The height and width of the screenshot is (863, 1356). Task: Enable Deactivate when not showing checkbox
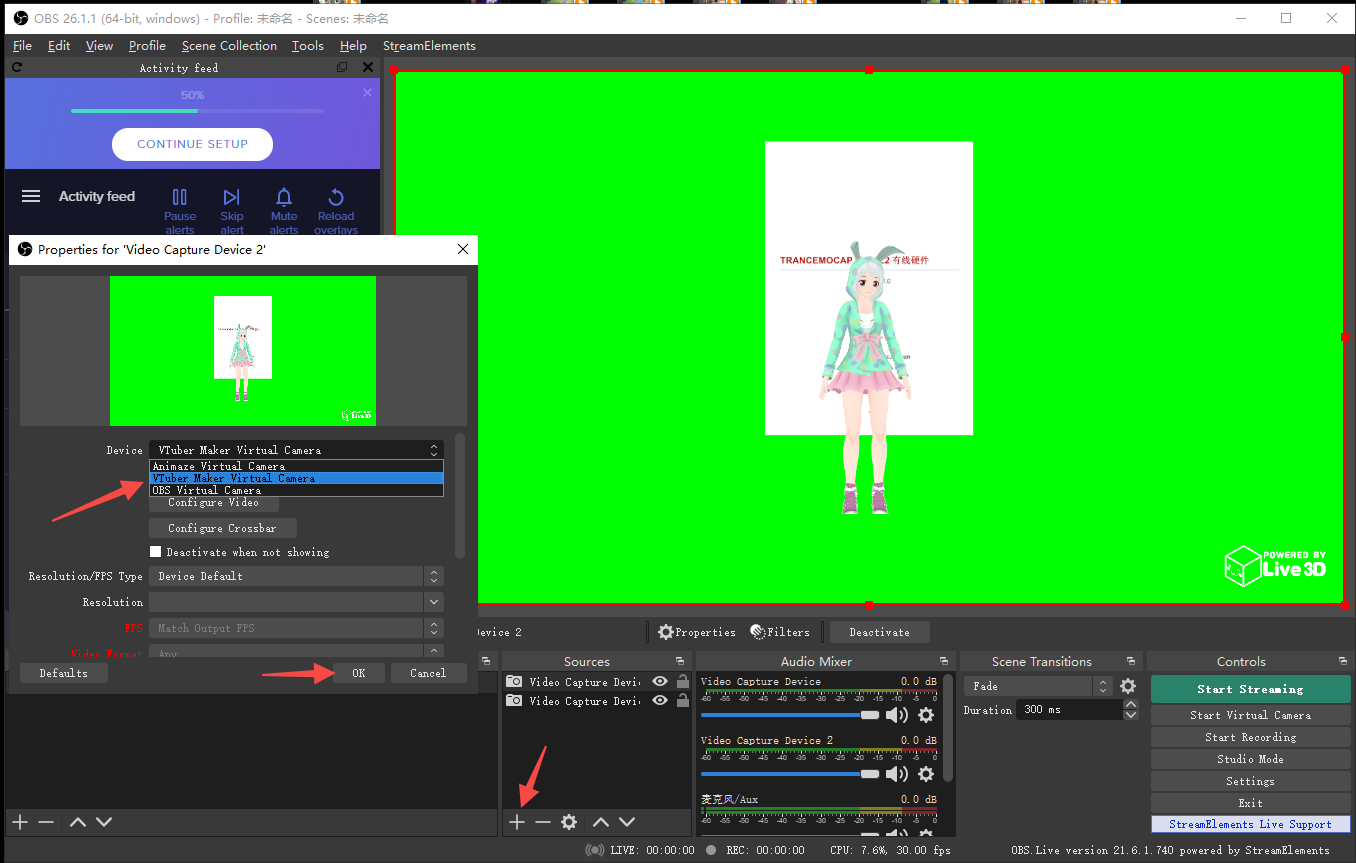155,552
